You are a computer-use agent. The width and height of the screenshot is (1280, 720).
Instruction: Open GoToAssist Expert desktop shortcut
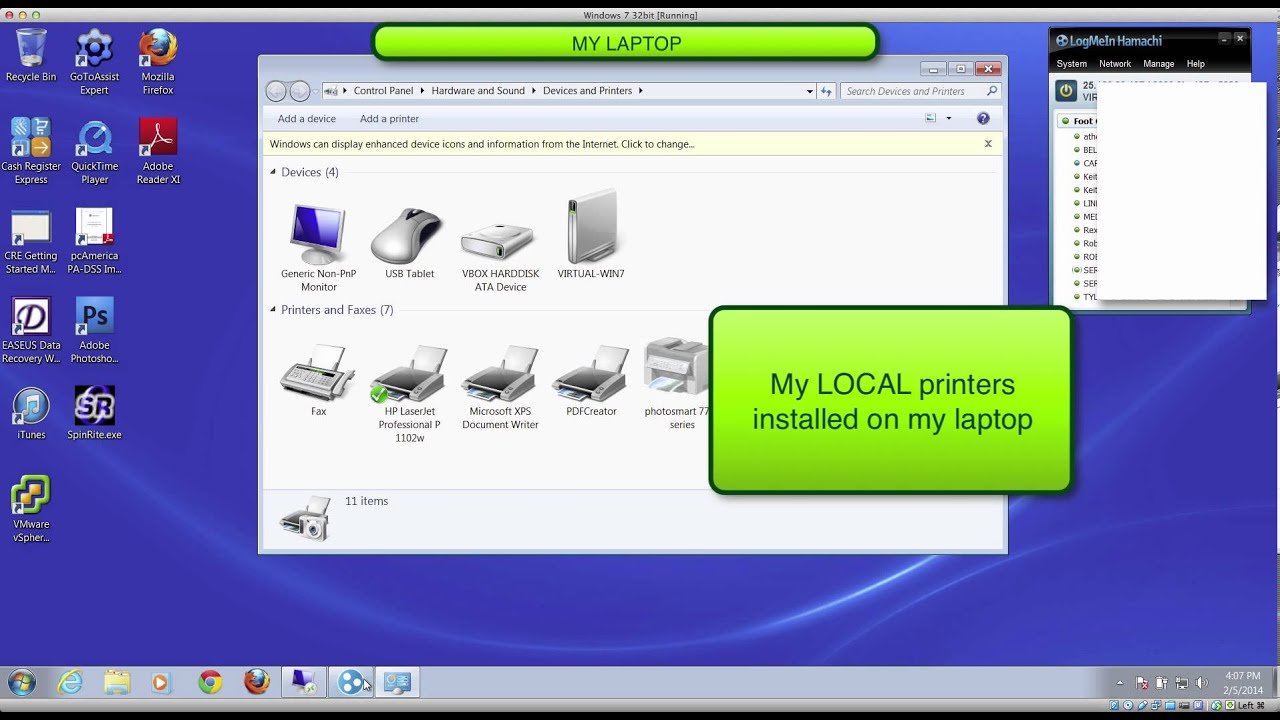pyautogui.click(x=94, y=62)
